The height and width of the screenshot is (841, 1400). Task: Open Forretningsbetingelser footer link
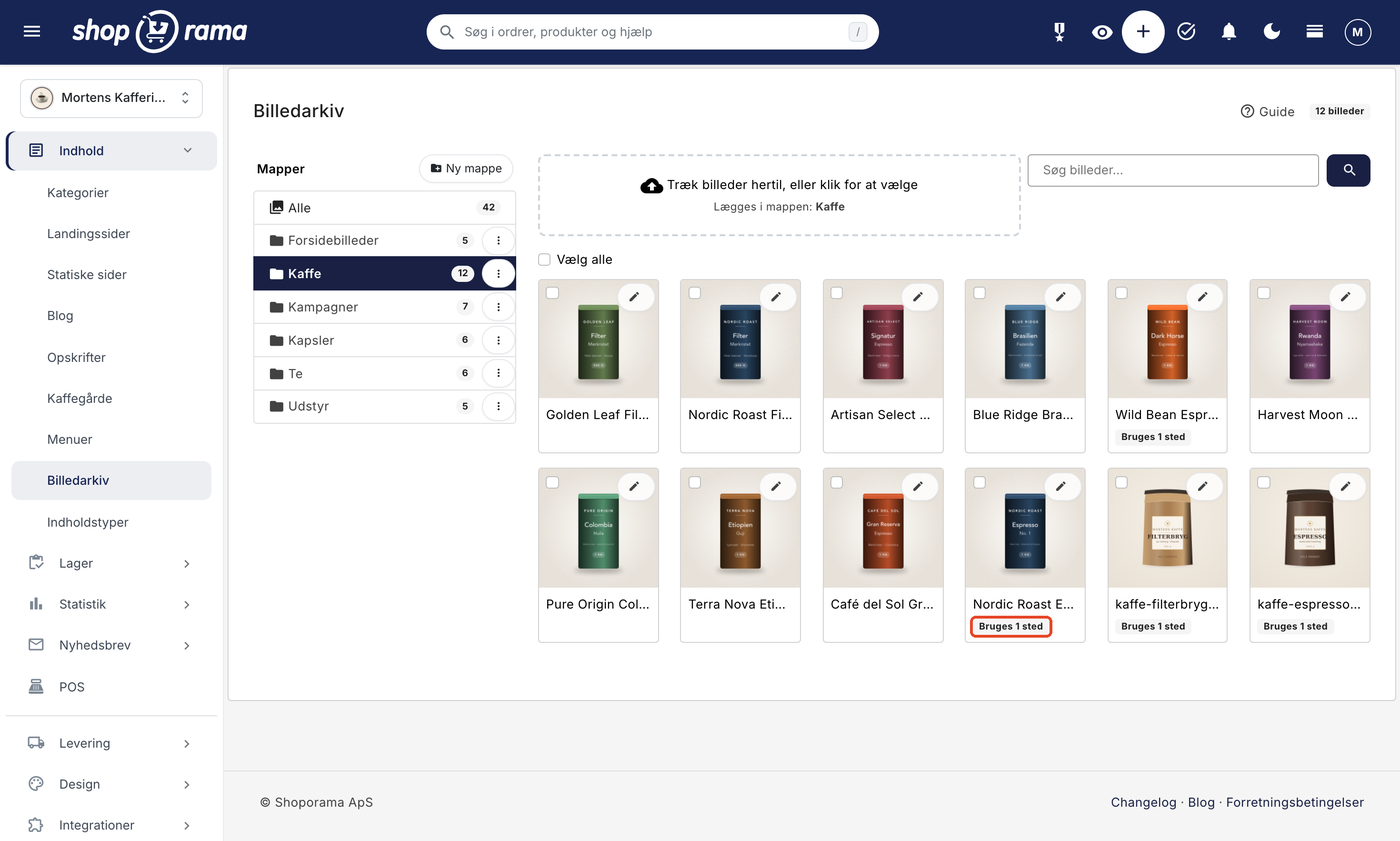pyautogui.click(x=1295, y=802)
